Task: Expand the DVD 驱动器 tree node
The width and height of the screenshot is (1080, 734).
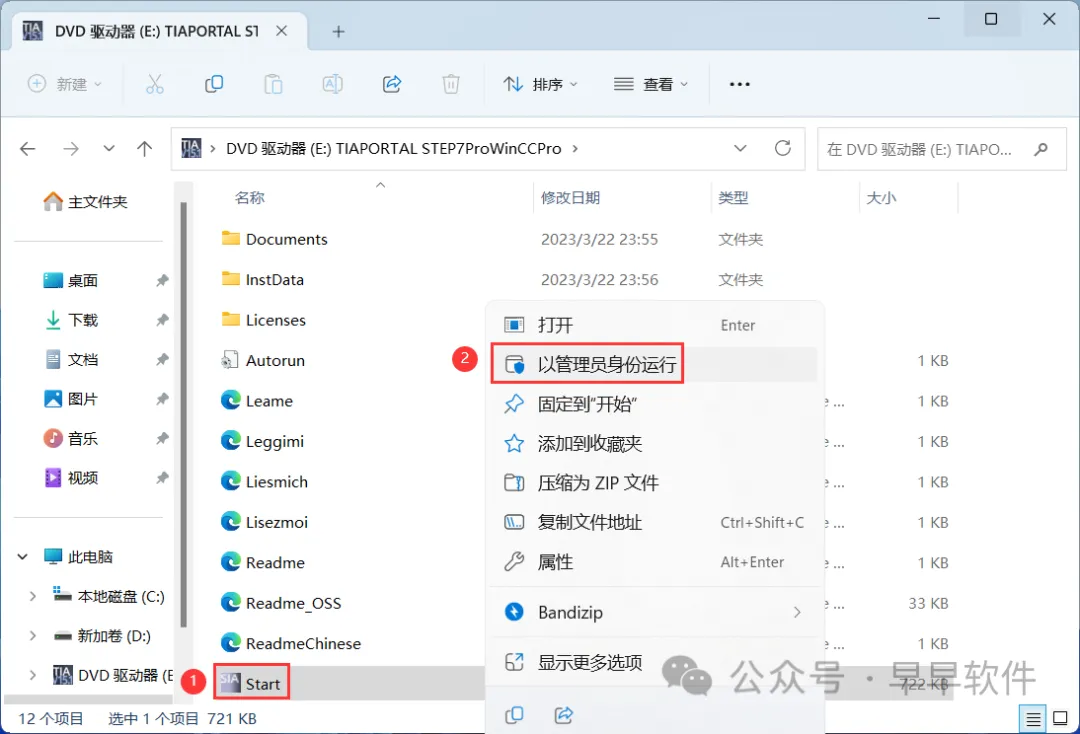Action: click(x=32, y=675)
